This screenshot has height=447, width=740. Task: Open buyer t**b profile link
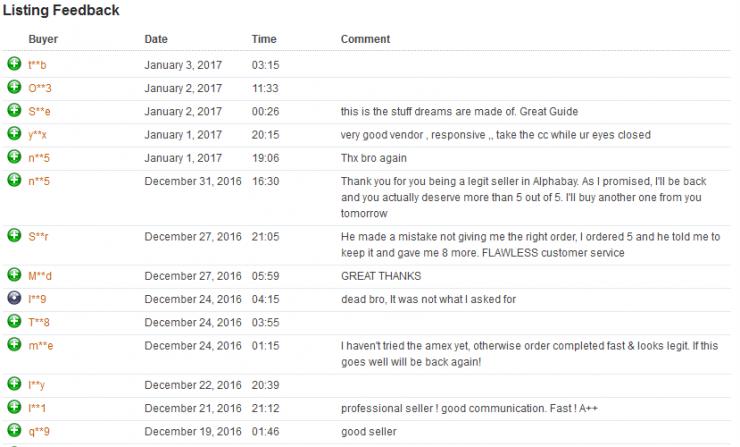click(37, 65)
